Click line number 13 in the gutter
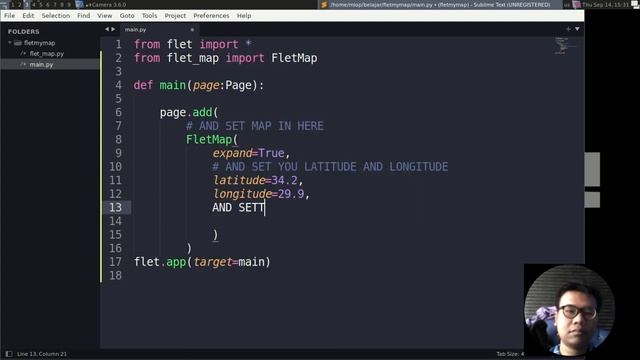 (115, 207)
